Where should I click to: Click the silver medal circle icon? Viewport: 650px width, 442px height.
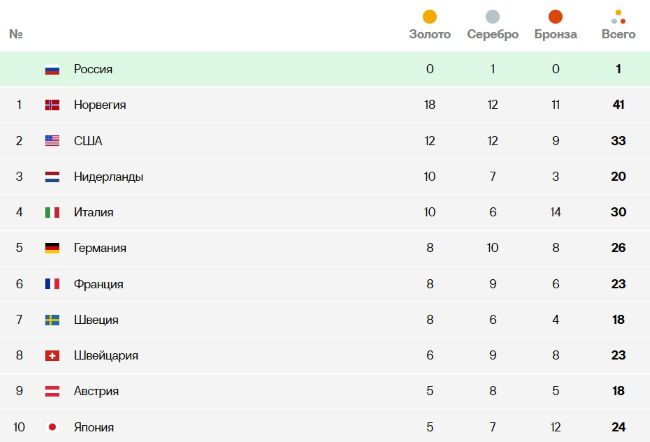492,16
